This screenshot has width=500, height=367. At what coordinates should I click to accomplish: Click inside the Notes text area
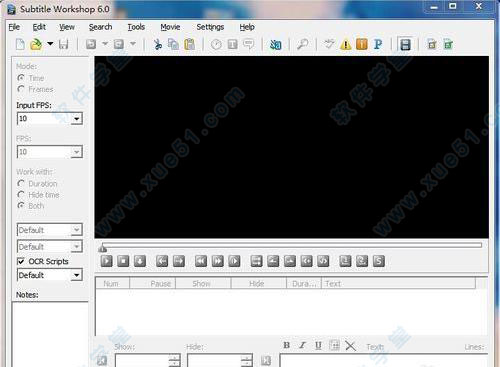pyautogui.click(x=50, y=334)
